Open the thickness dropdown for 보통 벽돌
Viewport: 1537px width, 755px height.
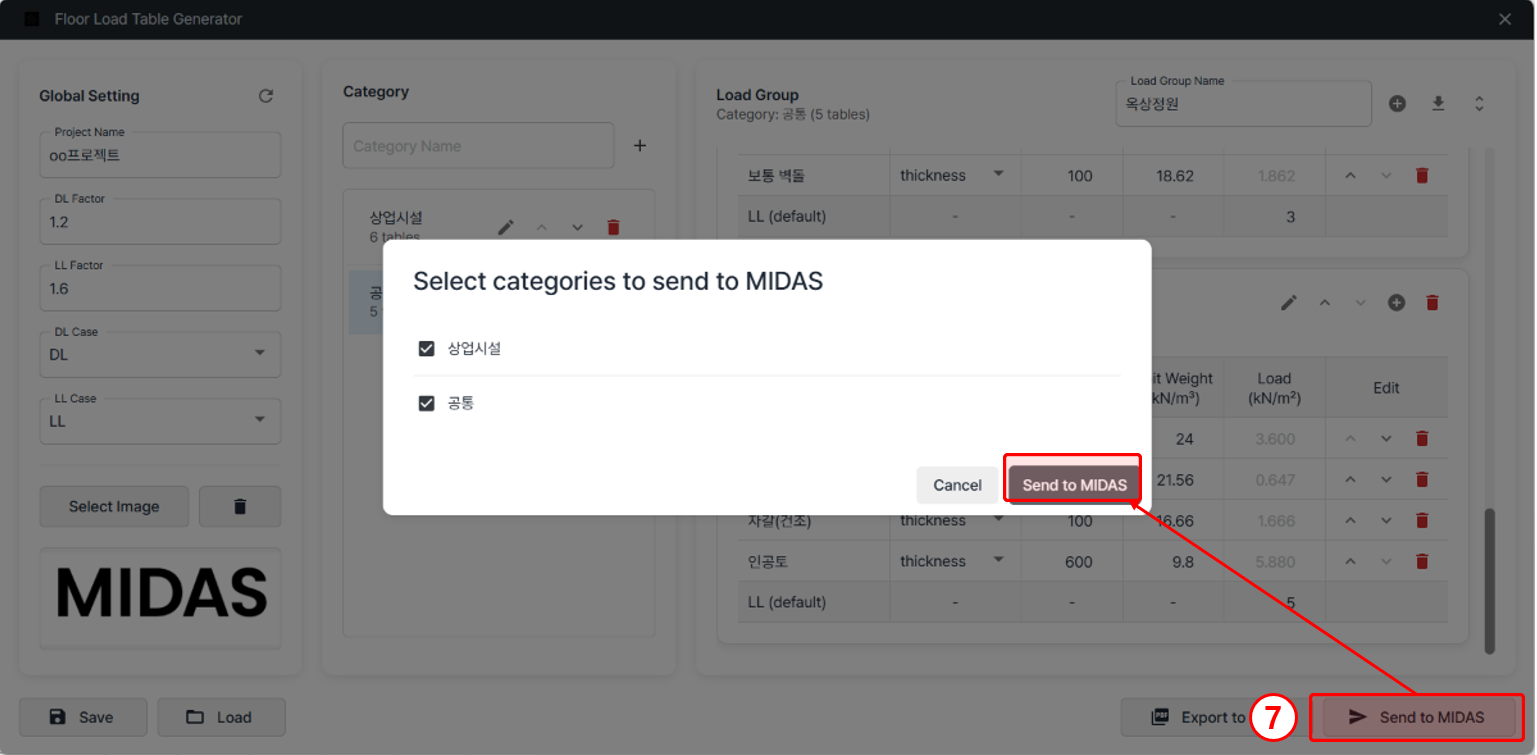click(953, 174)
